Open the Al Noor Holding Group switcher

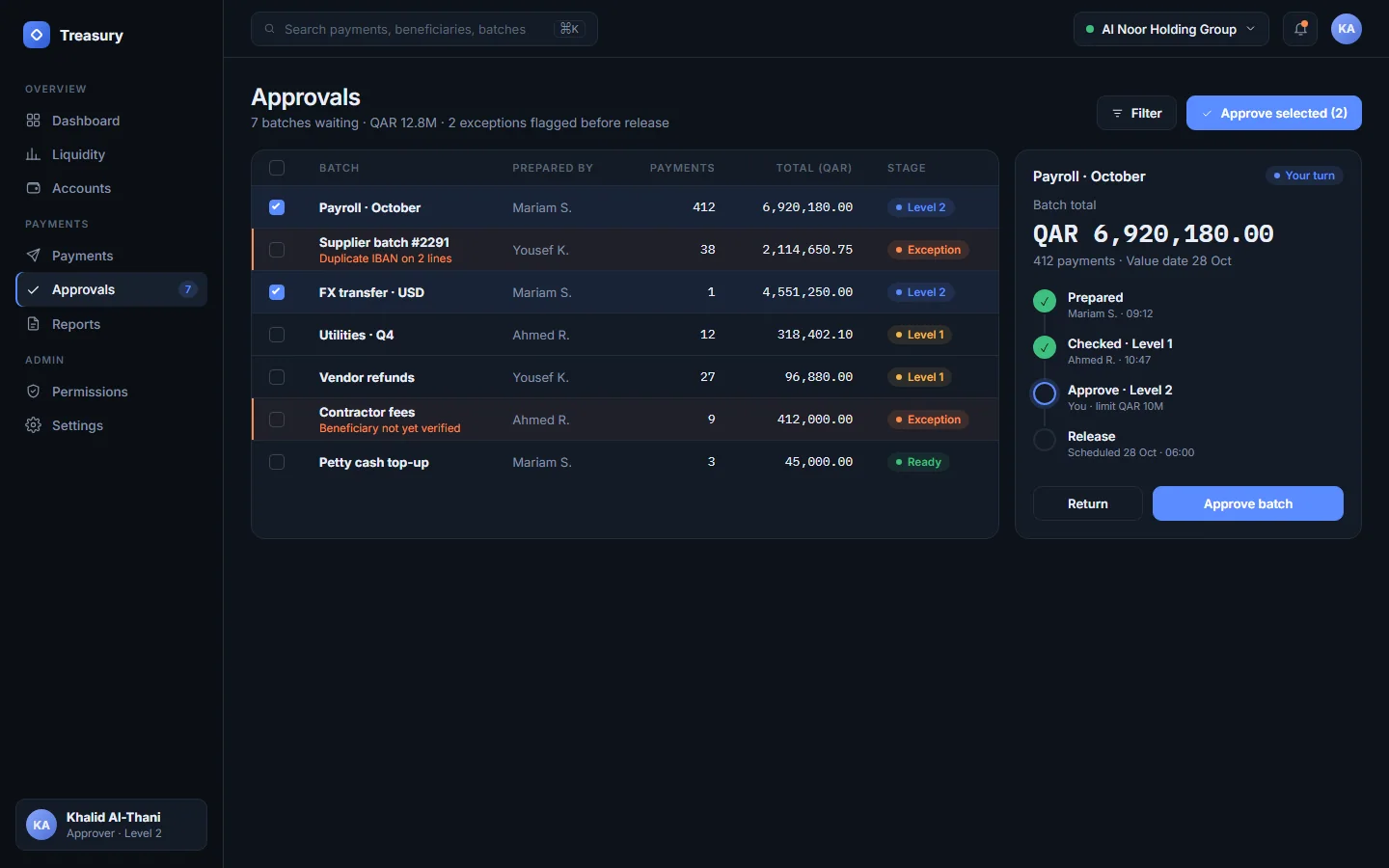point(1171,29)
